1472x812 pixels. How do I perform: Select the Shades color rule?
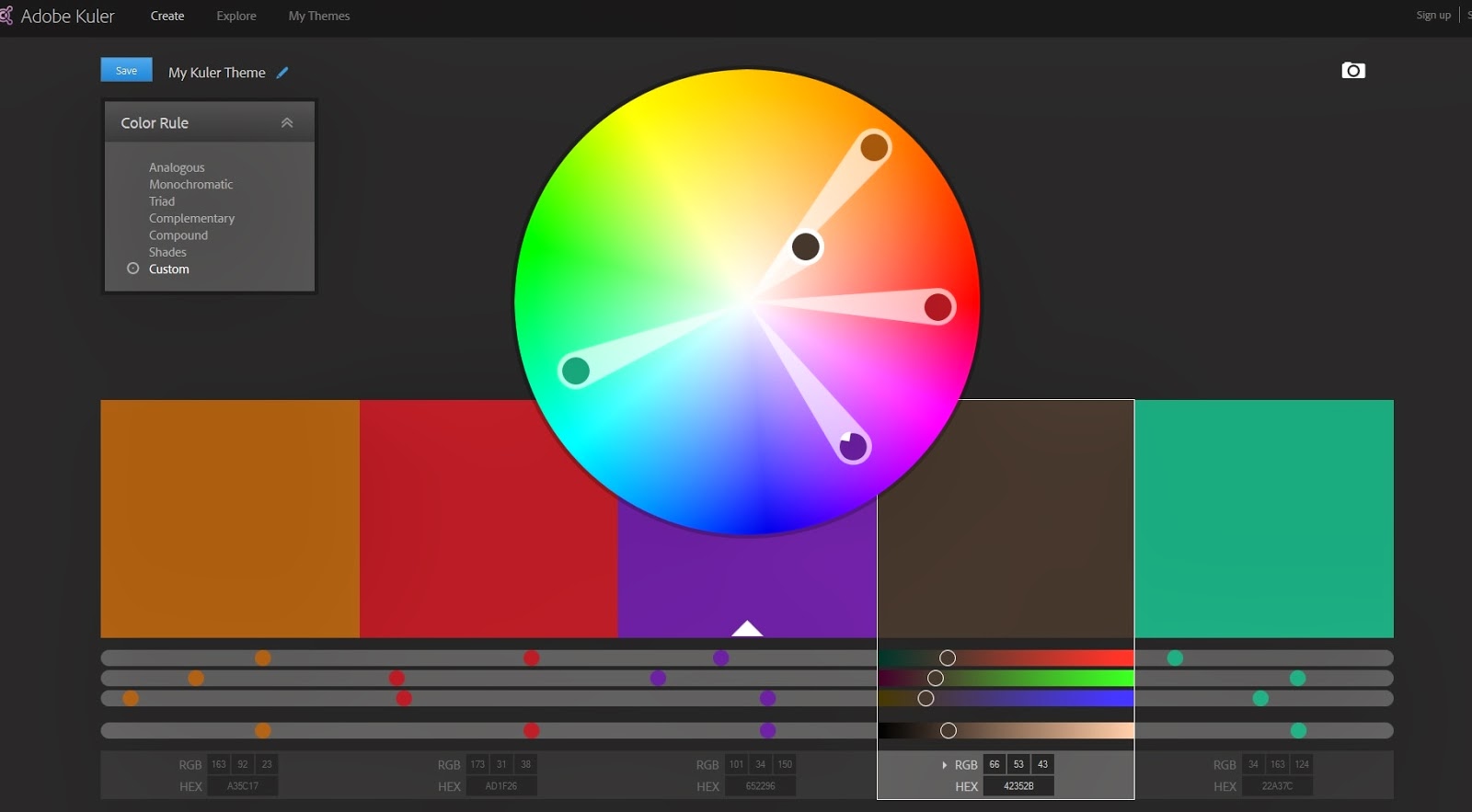pos(167,252)
